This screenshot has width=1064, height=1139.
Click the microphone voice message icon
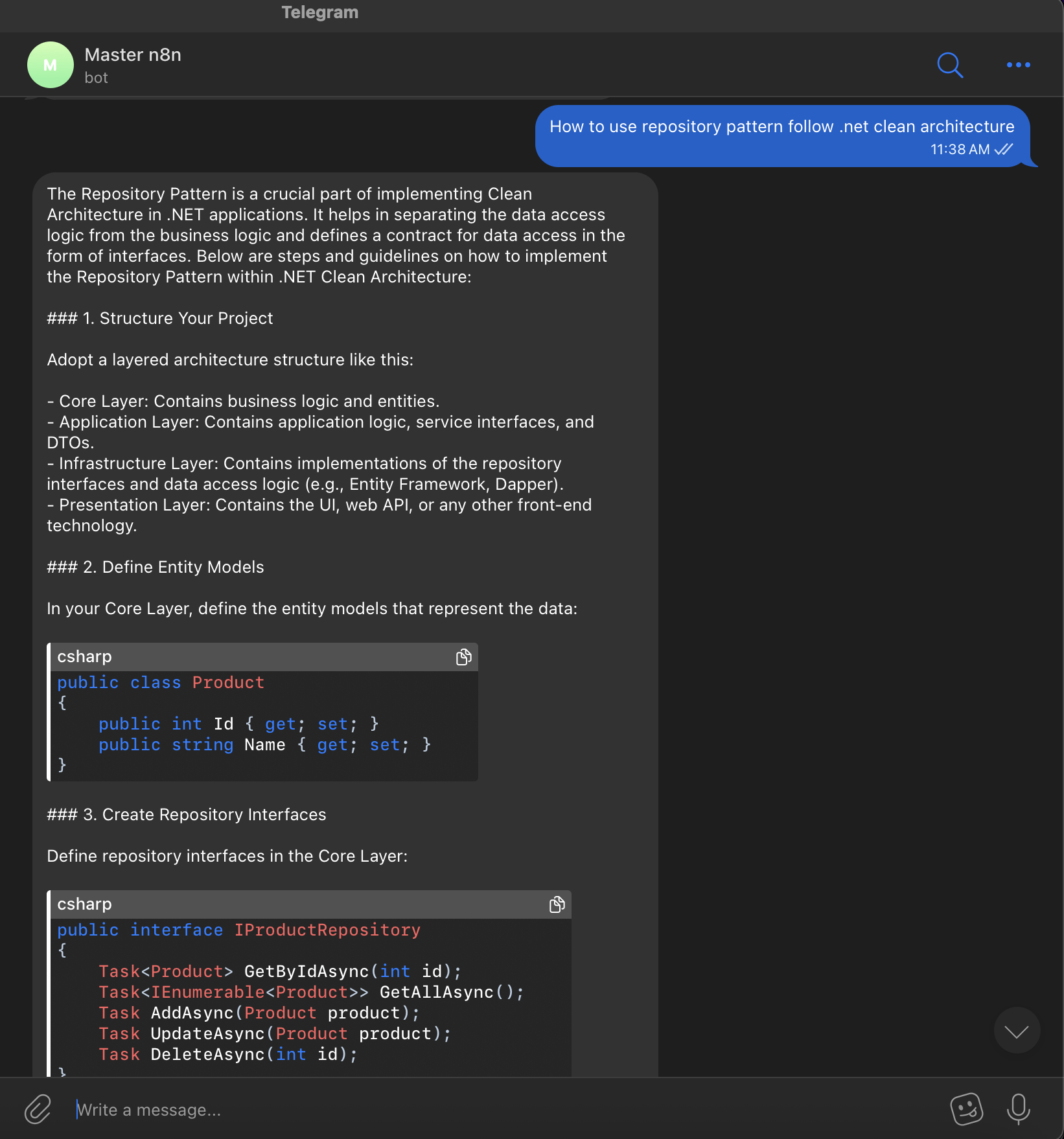(x=1018, y=1109)
